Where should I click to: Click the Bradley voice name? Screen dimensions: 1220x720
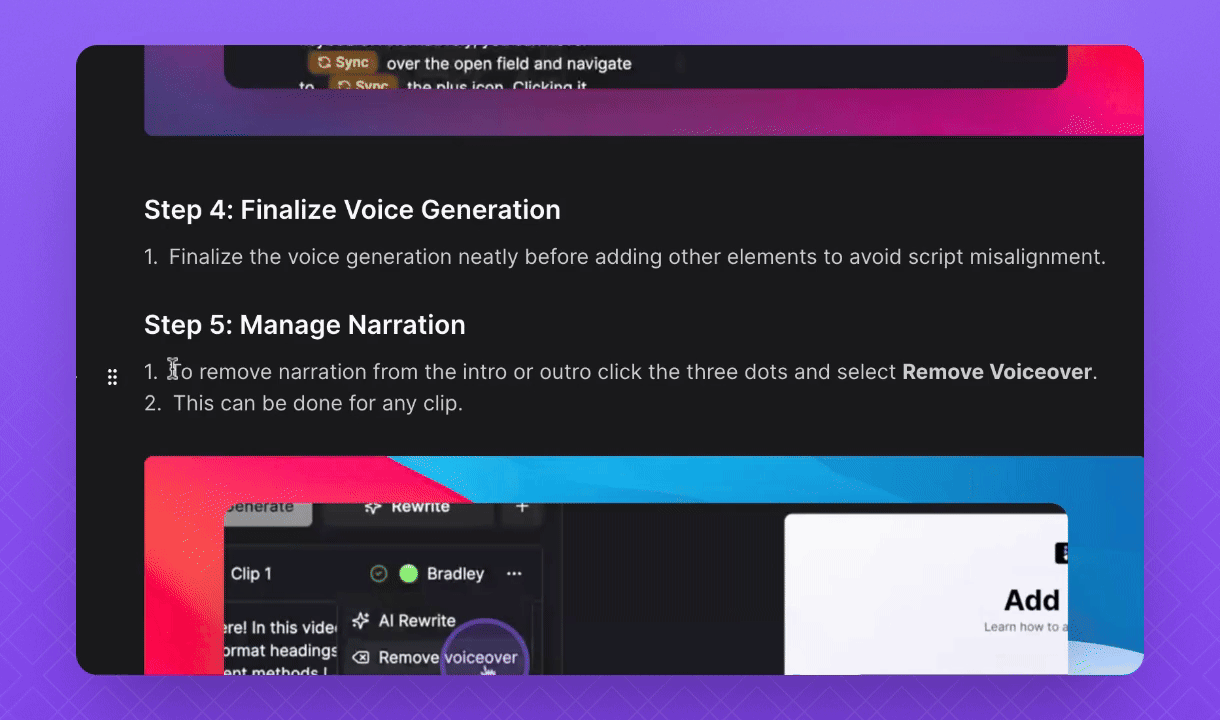pos(455,574)
